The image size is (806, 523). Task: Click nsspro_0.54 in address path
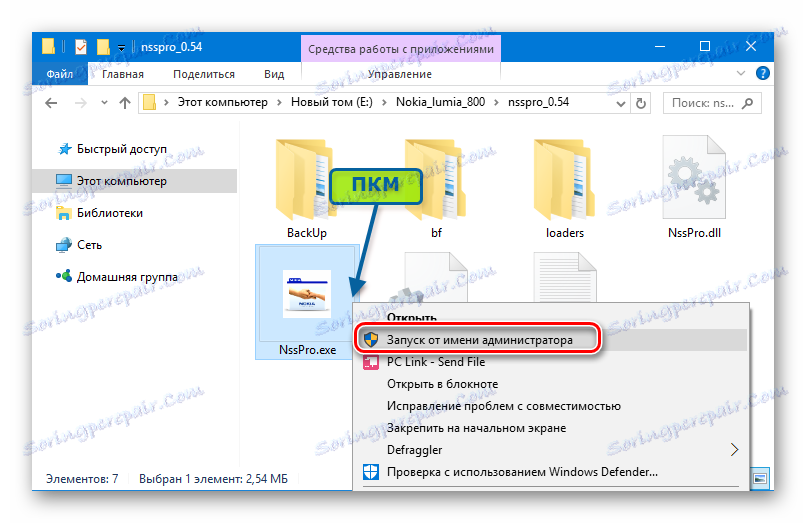538,102
